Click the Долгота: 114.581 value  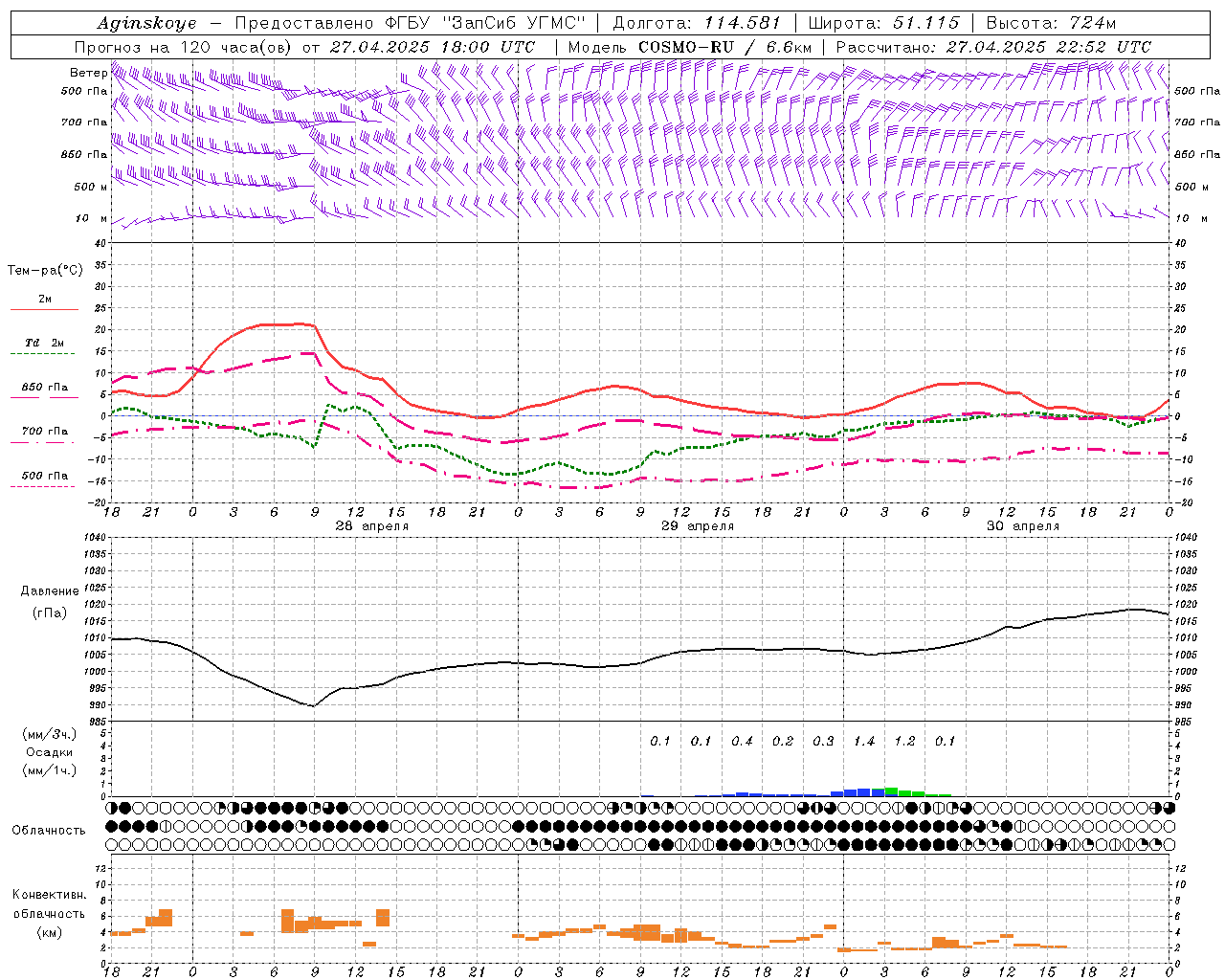[x=697, y=23]
